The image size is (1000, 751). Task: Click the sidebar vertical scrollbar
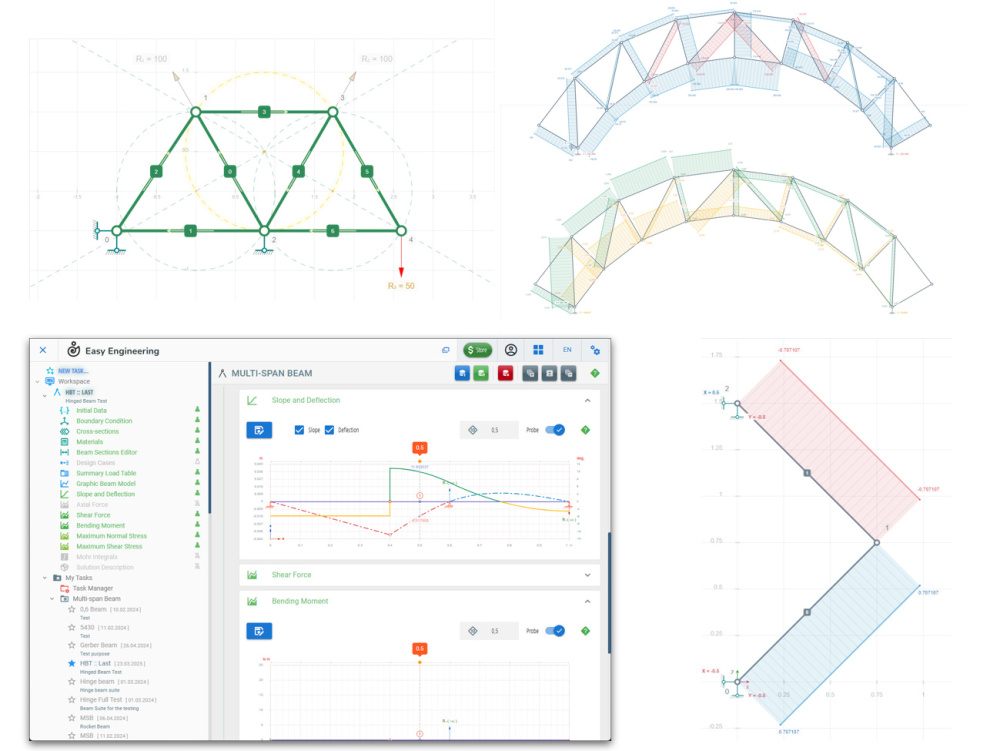[x=209, y=440]
